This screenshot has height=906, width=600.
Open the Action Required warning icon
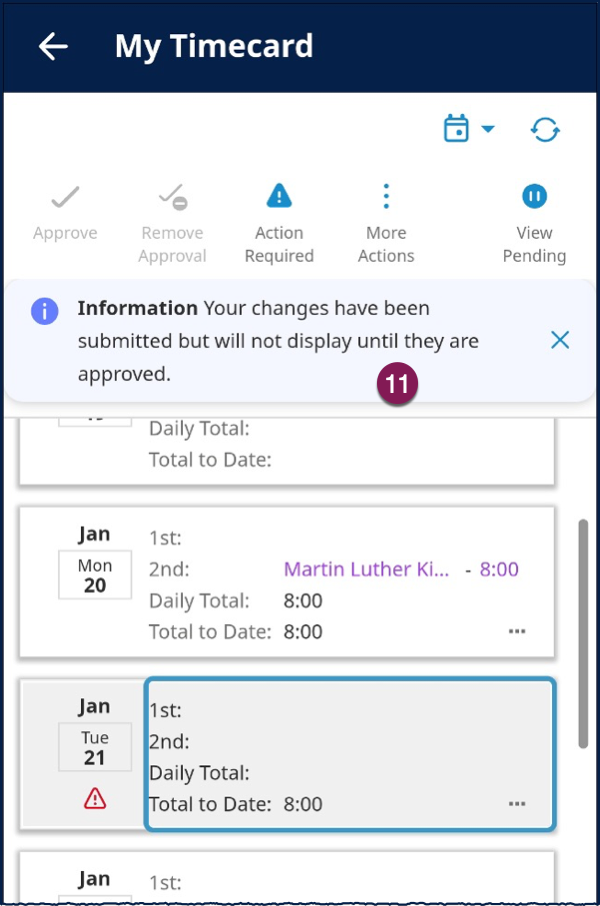pos(279,196)
